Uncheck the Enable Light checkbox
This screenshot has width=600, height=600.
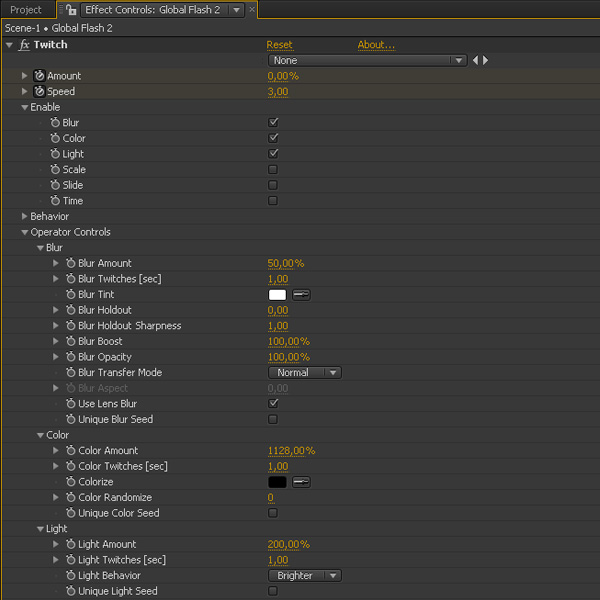273,154
